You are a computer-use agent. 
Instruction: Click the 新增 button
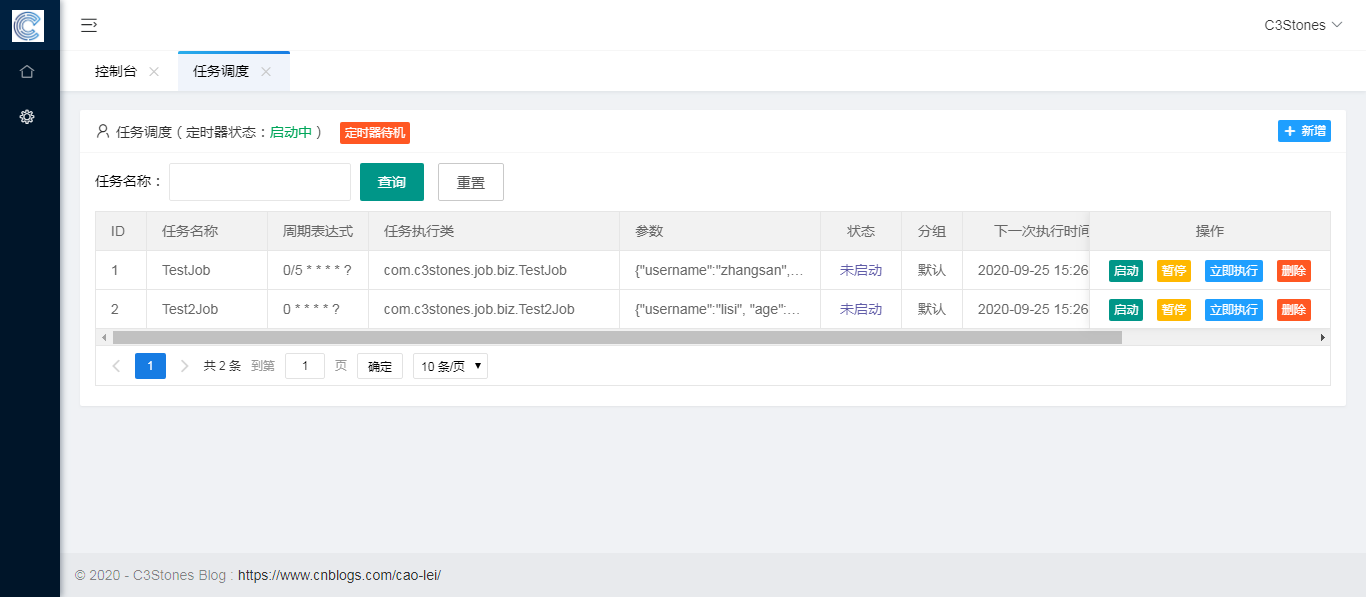pos(1304,131)
